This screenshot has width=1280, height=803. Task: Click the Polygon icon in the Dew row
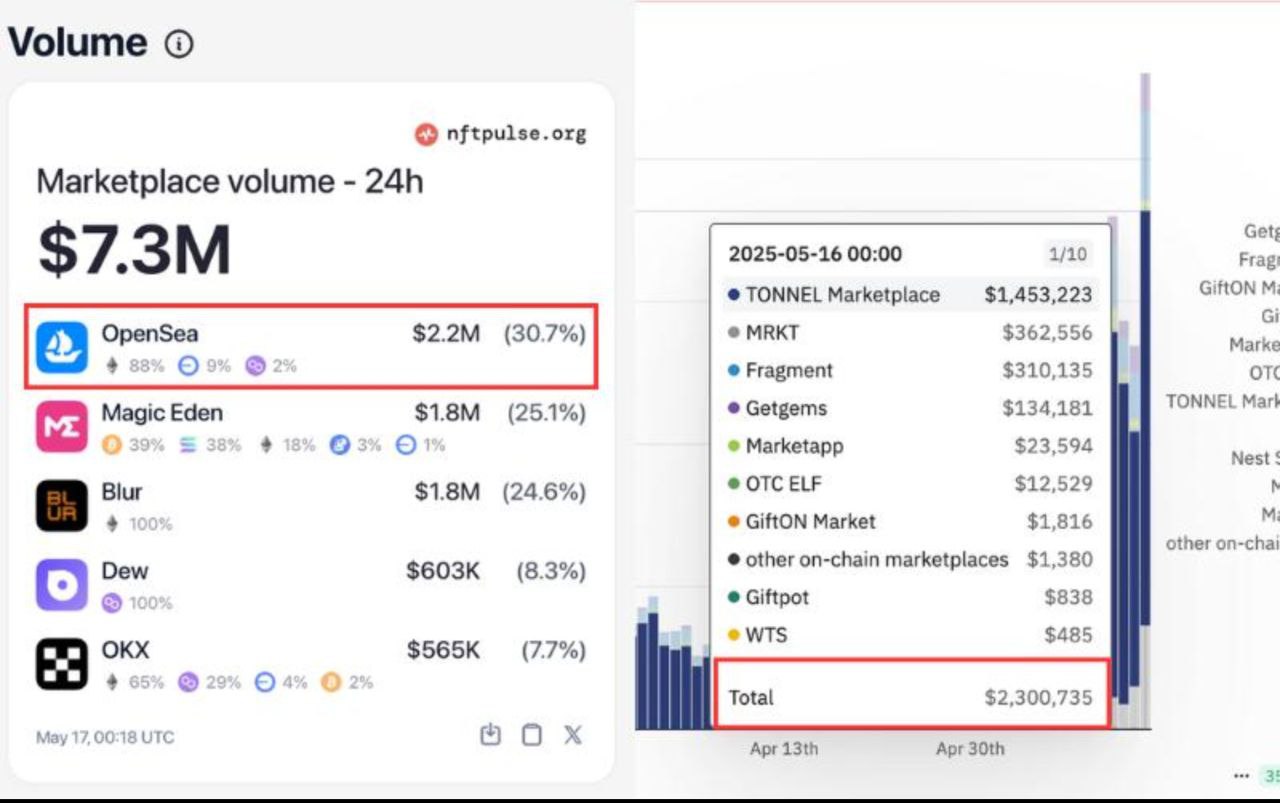(112, 603)
